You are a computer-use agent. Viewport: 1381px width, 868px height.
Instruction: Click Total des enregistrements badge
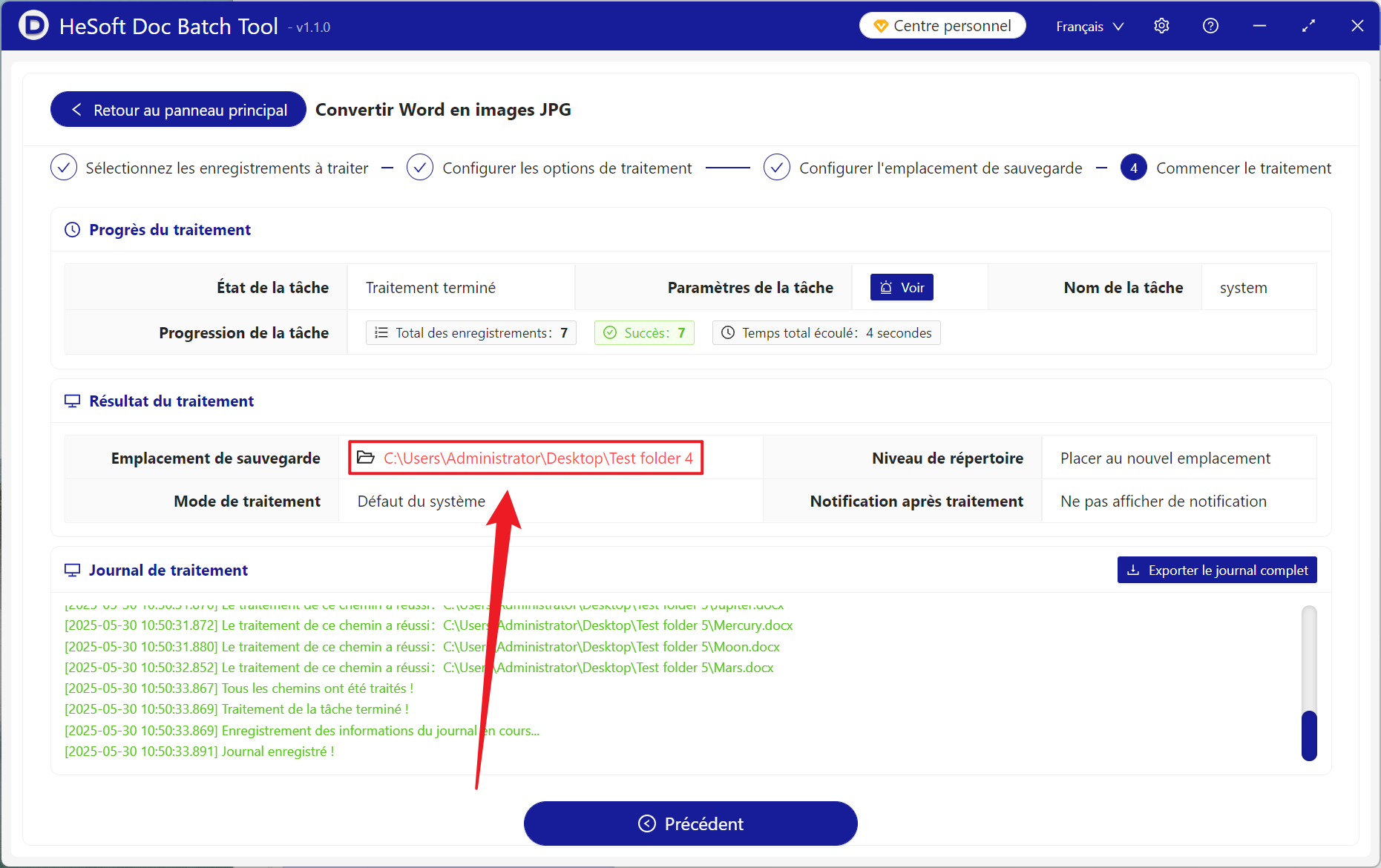pos(471,333)
